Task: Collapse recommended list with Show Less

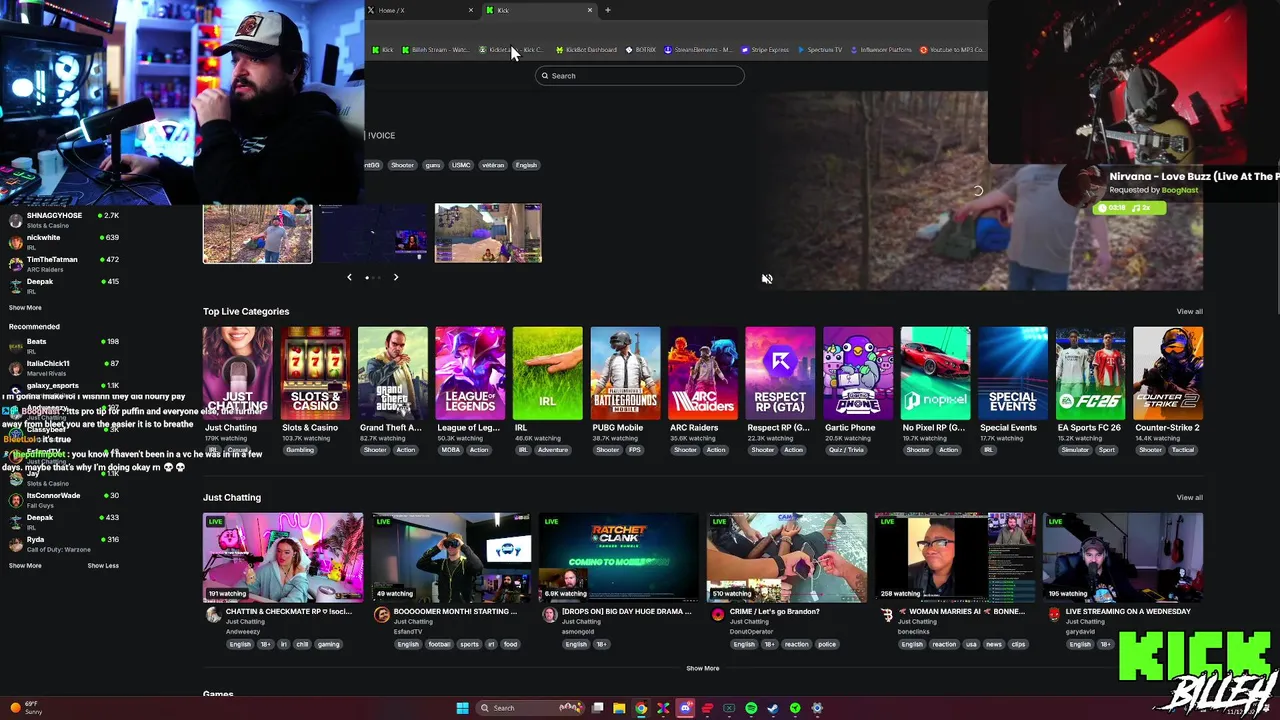Action: [103, 566]
